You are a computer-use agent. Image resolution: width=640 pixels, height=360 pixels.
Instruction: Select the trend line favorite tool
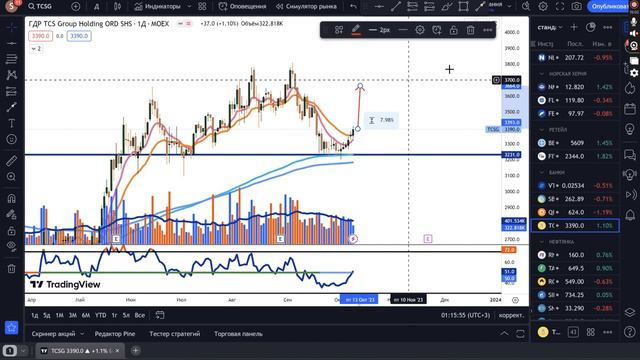pos(396,7)
